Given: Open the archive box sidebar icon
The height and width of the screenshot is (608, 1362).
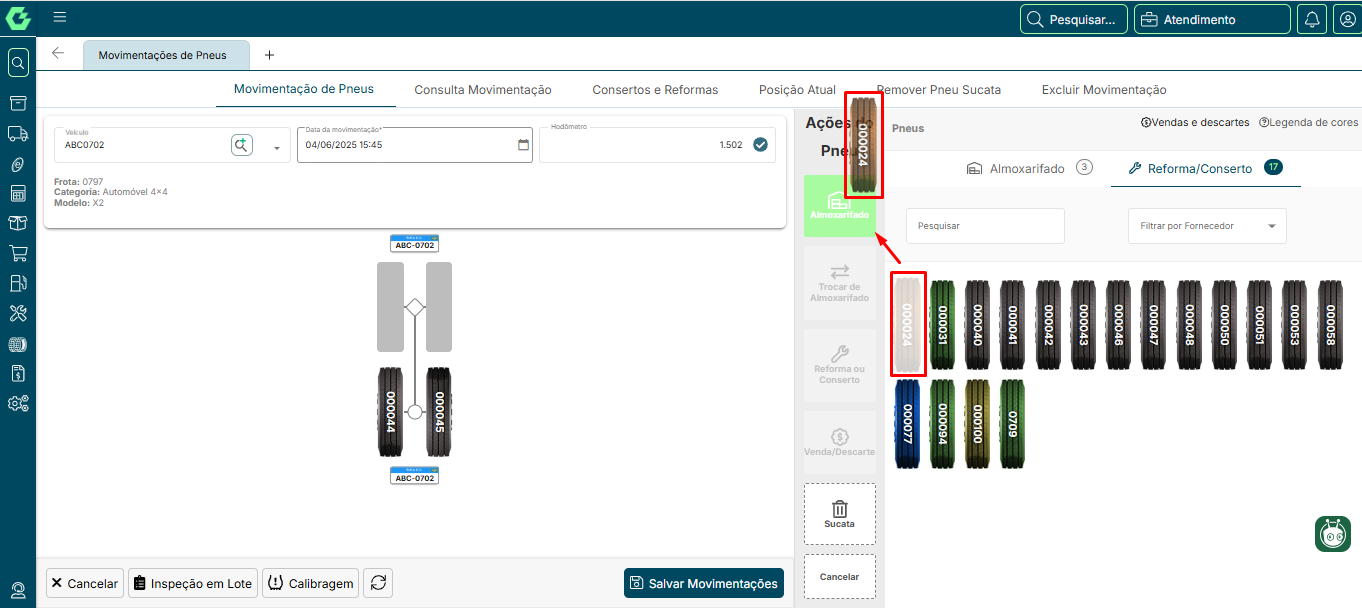Looking at the screenshot, I should pyautogui.click(x=18, y=103).
